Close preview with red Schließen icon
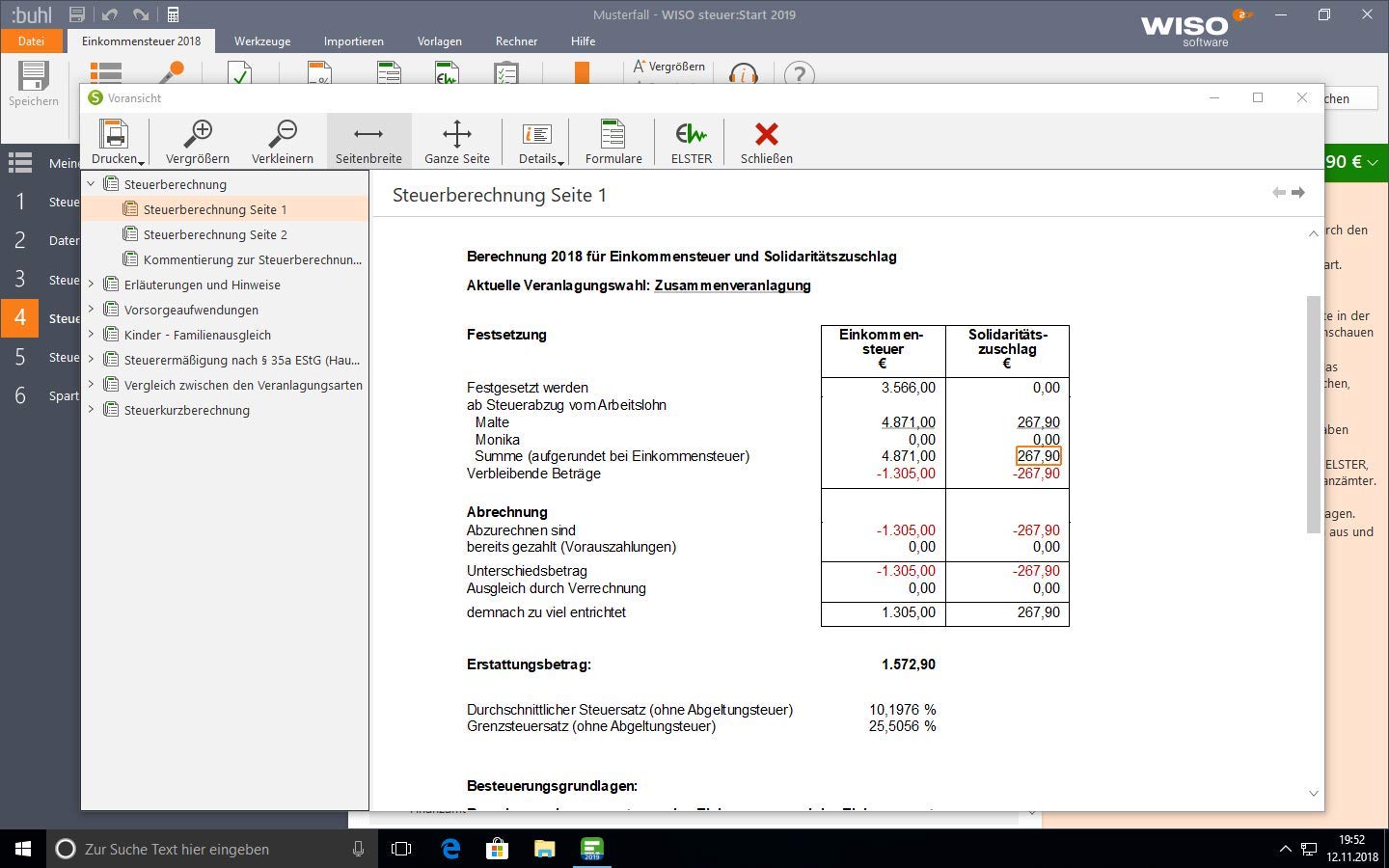 (x=767, y=141)
